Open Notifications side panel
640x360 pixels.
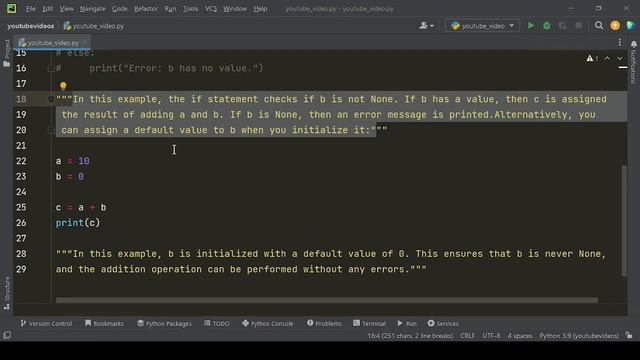633,62
